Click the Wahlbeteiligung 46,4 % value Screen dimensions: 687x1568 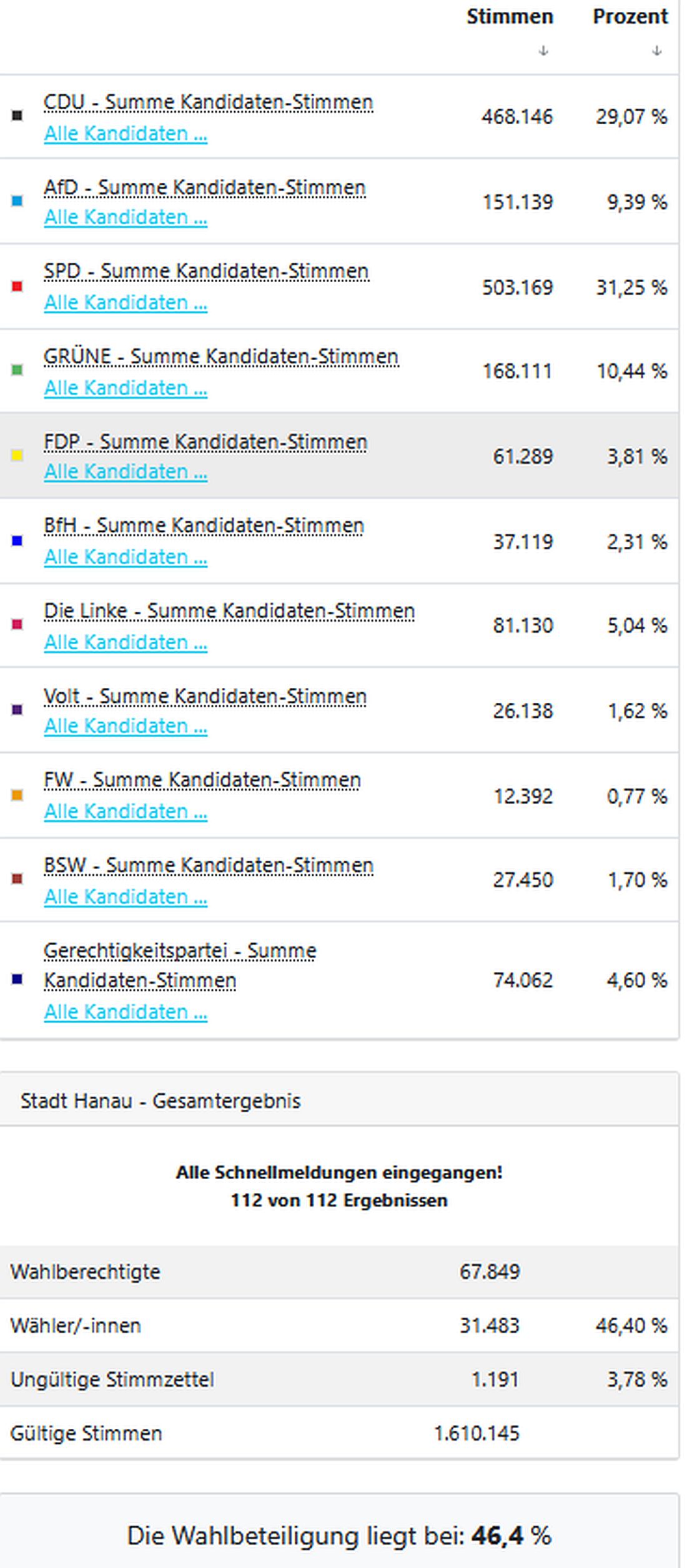point(500,1535)
